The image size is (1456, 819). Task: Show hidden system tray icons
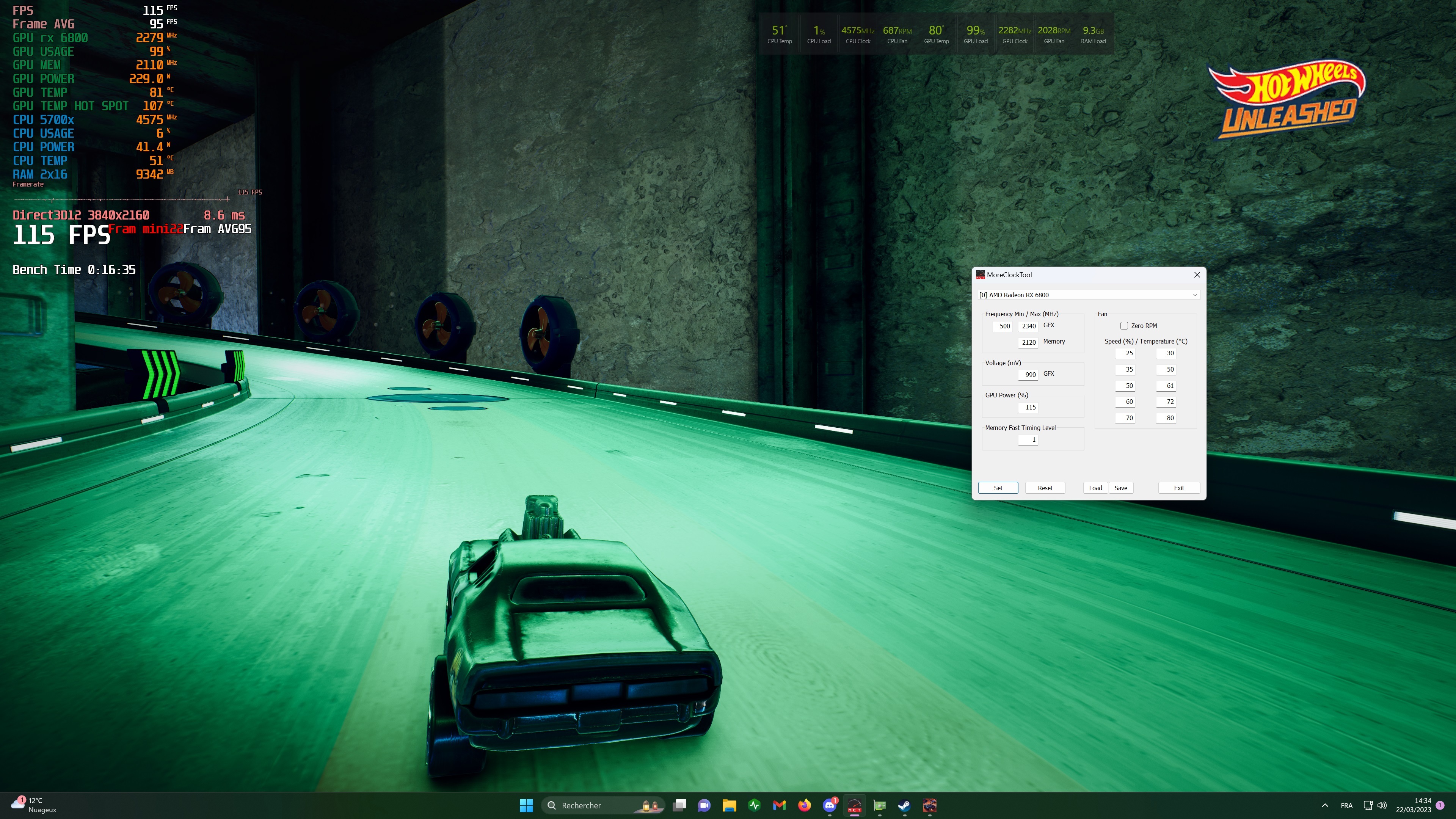tap(1325, 805)
